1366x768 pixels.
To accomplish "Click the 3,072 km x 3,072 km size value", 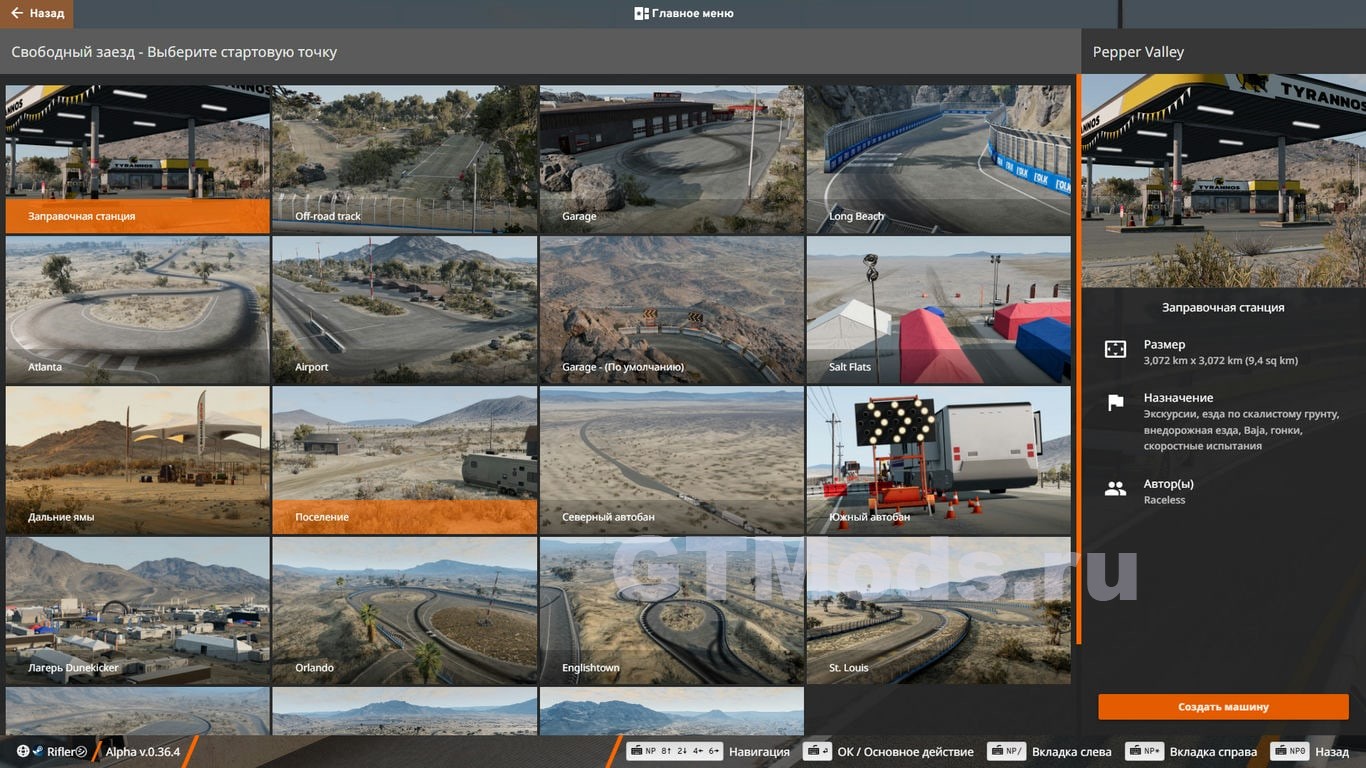I will [1220, 360].
